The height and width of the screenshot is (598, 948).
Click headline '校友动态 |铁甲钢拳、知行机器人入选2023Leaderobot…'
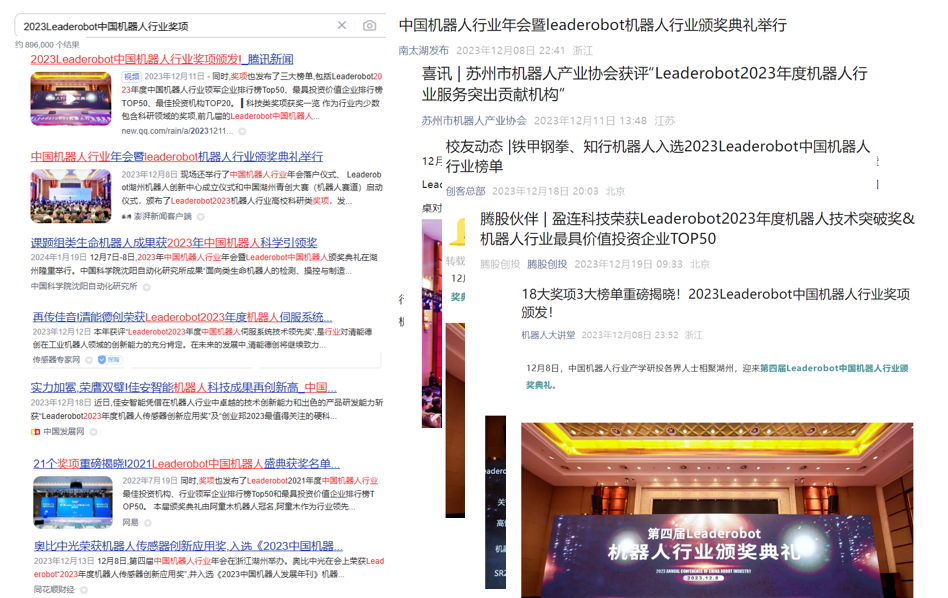(658, 156)
